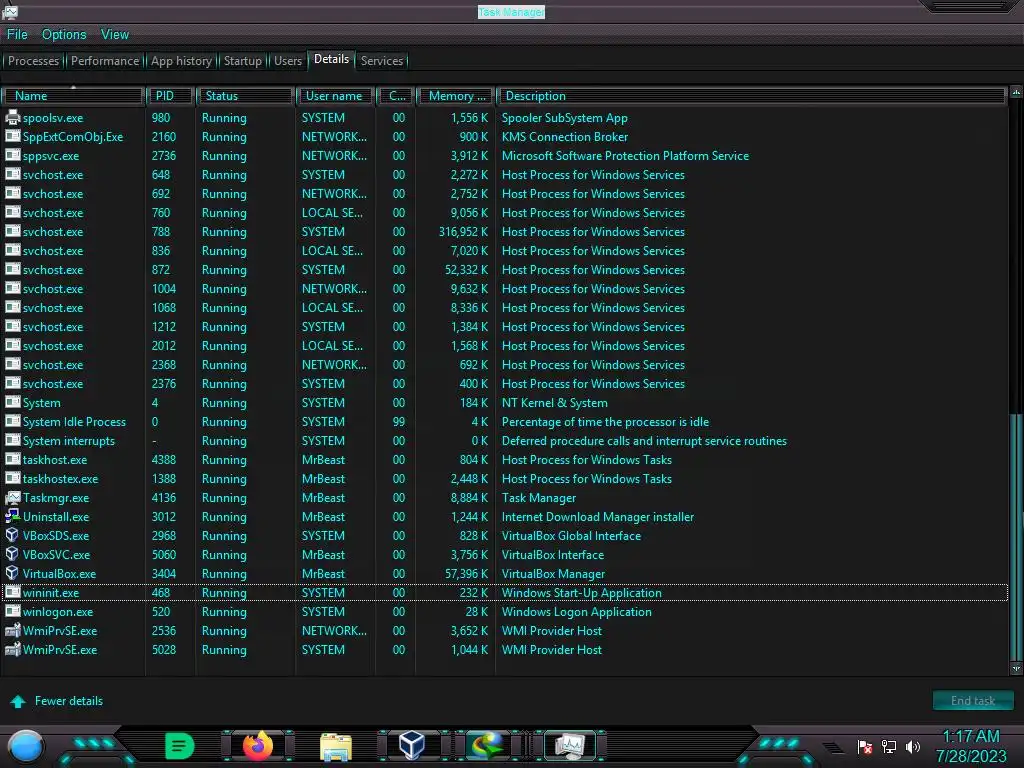
Task: Click the System Idle Process icon
Action: tap(12, 422)
